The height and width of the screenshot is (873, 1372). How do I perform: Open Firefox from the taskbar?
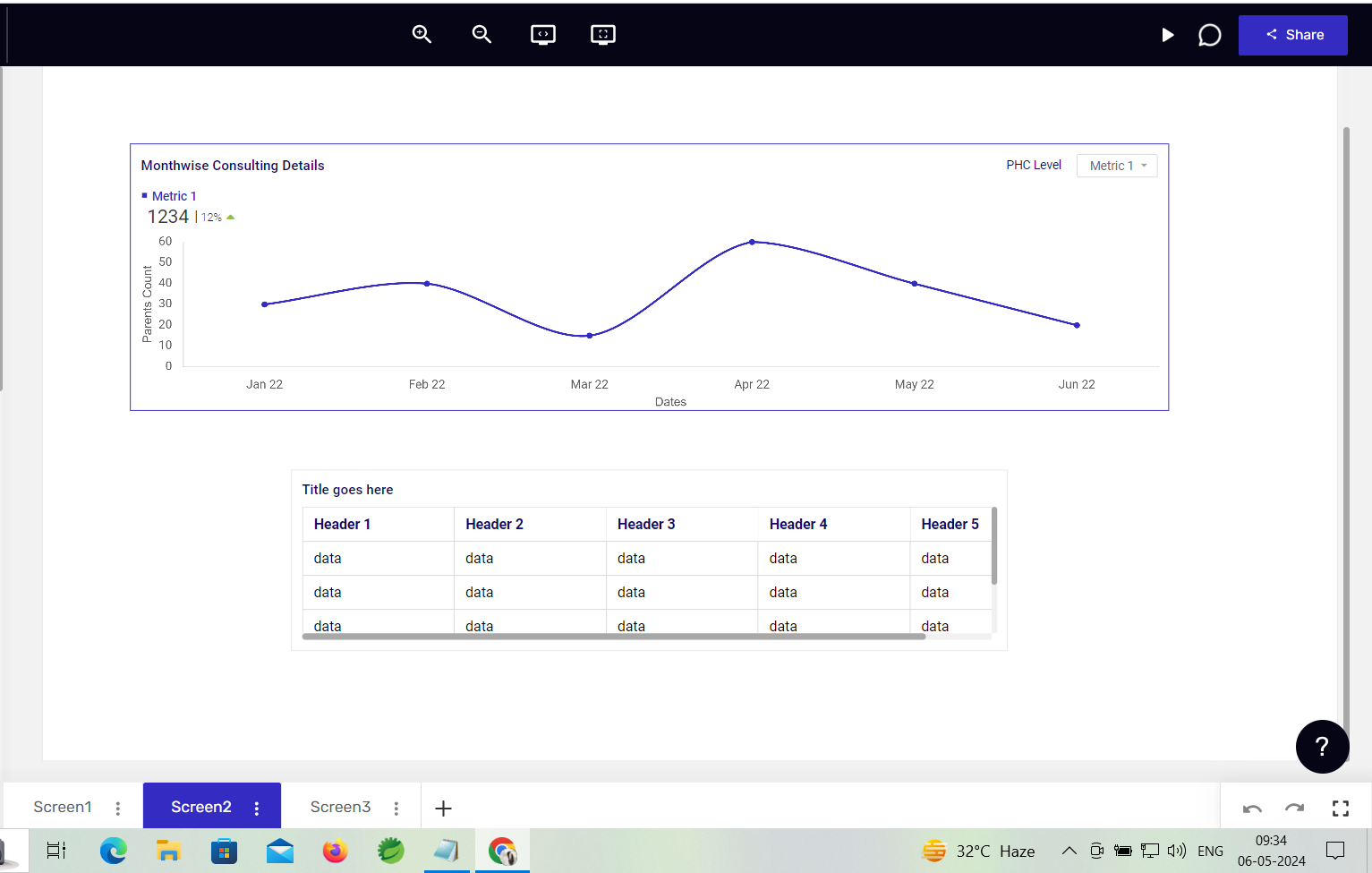335,851
